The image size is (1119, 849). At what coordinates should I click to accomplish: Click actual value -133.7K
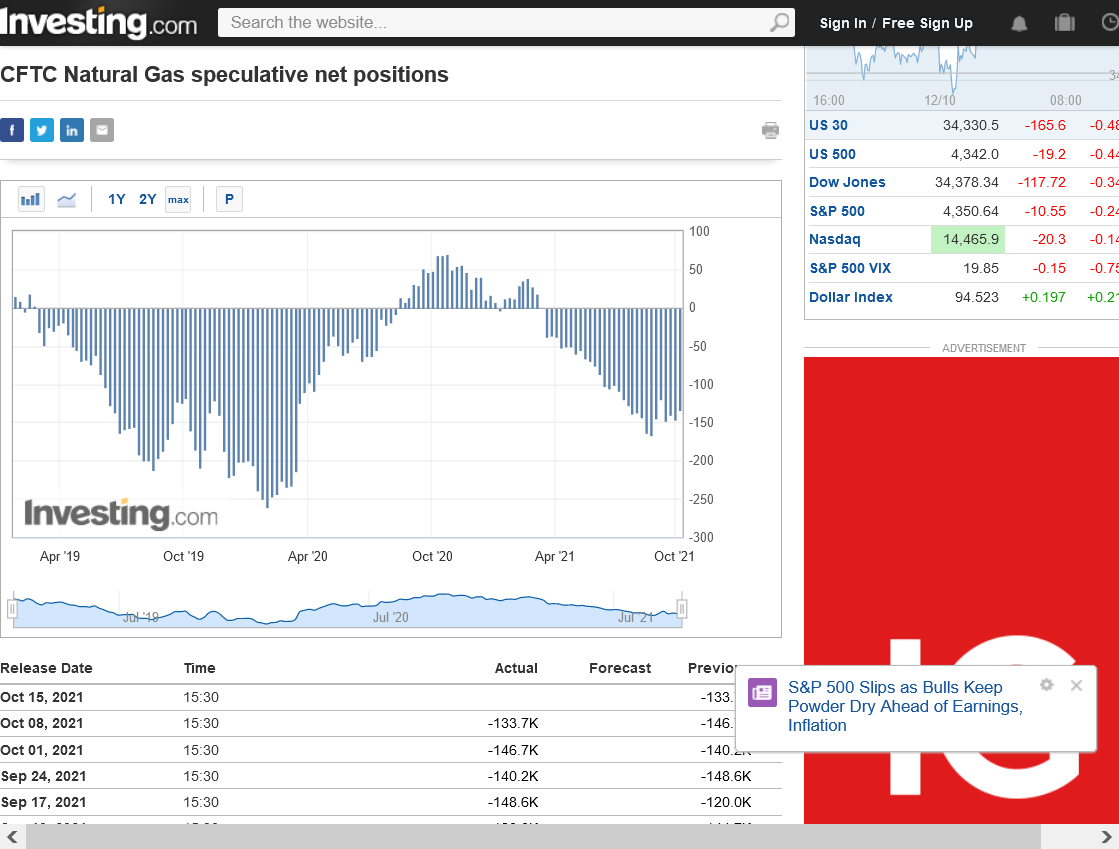click(x=513, y=723)
